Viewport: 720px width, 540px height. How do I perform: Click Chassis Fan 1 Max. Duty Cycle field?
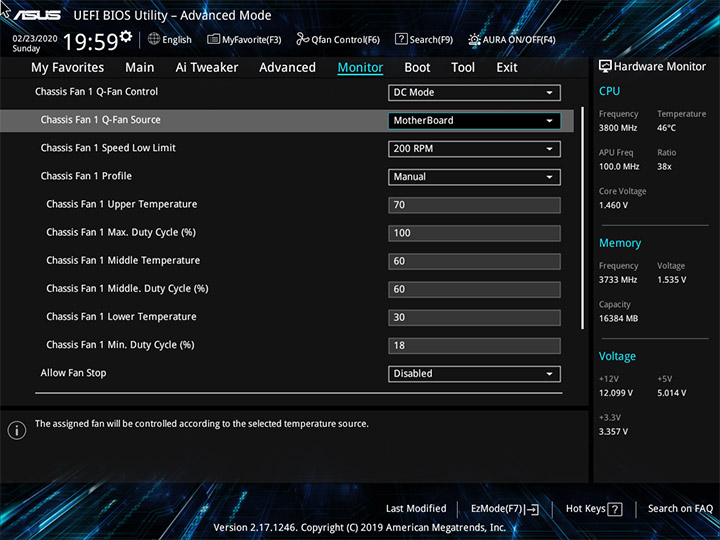pos(474,233)
